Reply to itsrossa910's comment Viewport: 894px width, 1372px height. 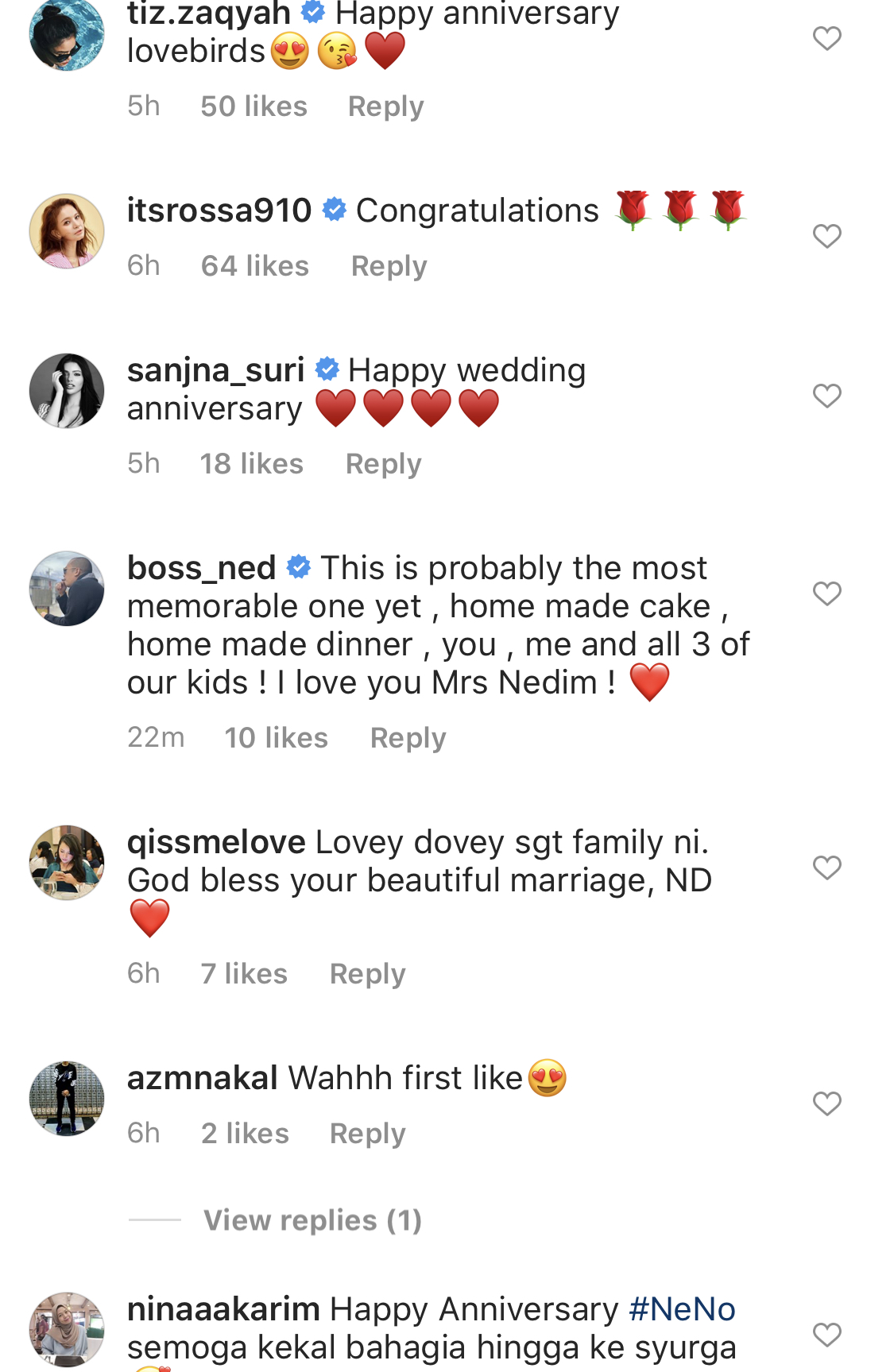point(389,266)
